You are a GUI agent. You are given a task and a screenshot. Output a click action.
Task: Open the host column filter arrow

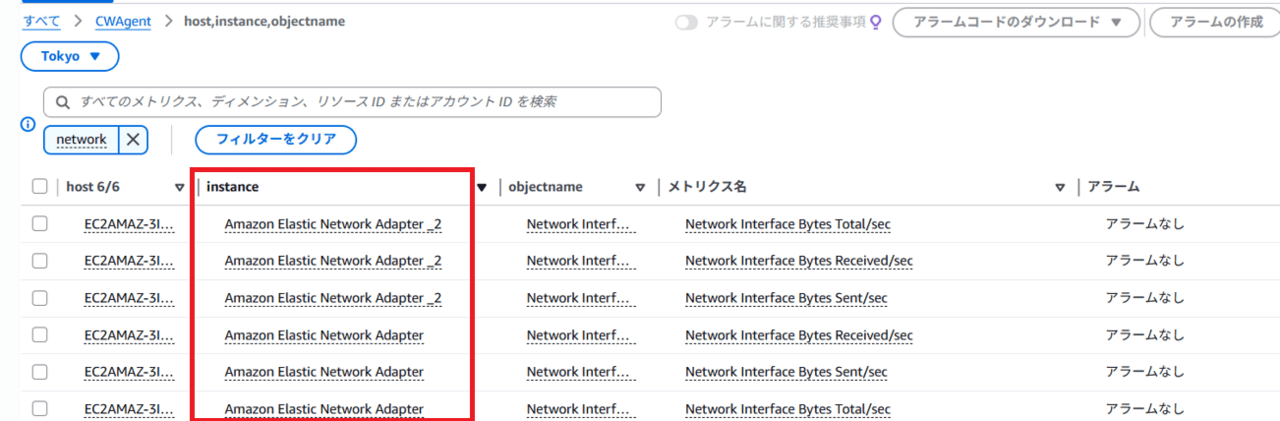coord(179,187)
